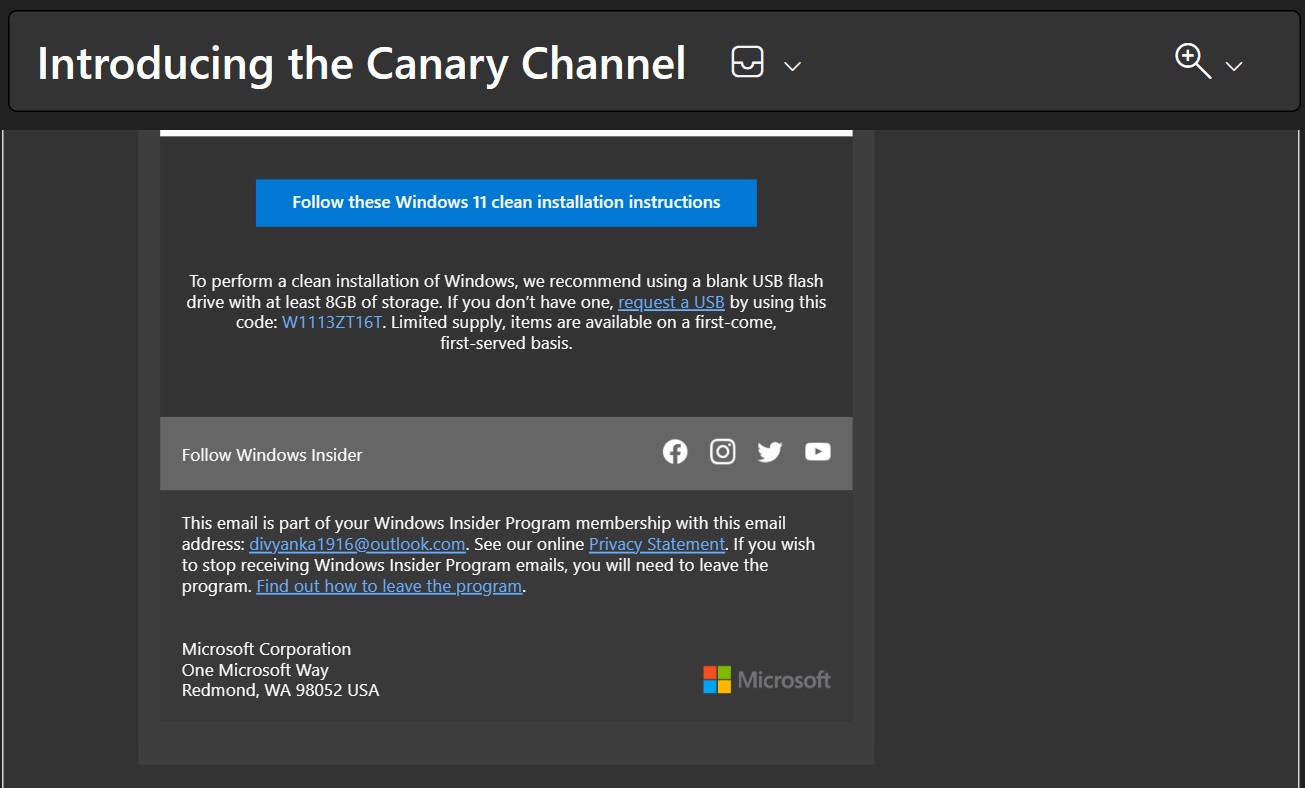This screenshot has height=788, width=1305.
Task: Click Find out how to leave the program
Action: click(x=388, y=585)
